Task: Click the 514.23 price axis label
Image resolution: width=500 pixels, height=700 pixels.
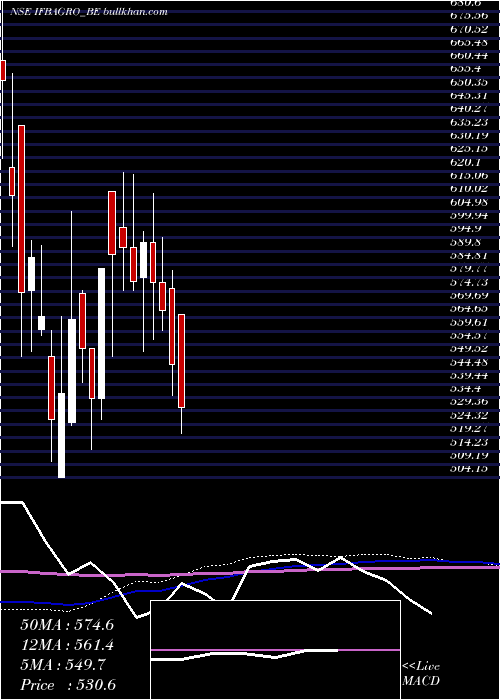Action: (468, 442)
